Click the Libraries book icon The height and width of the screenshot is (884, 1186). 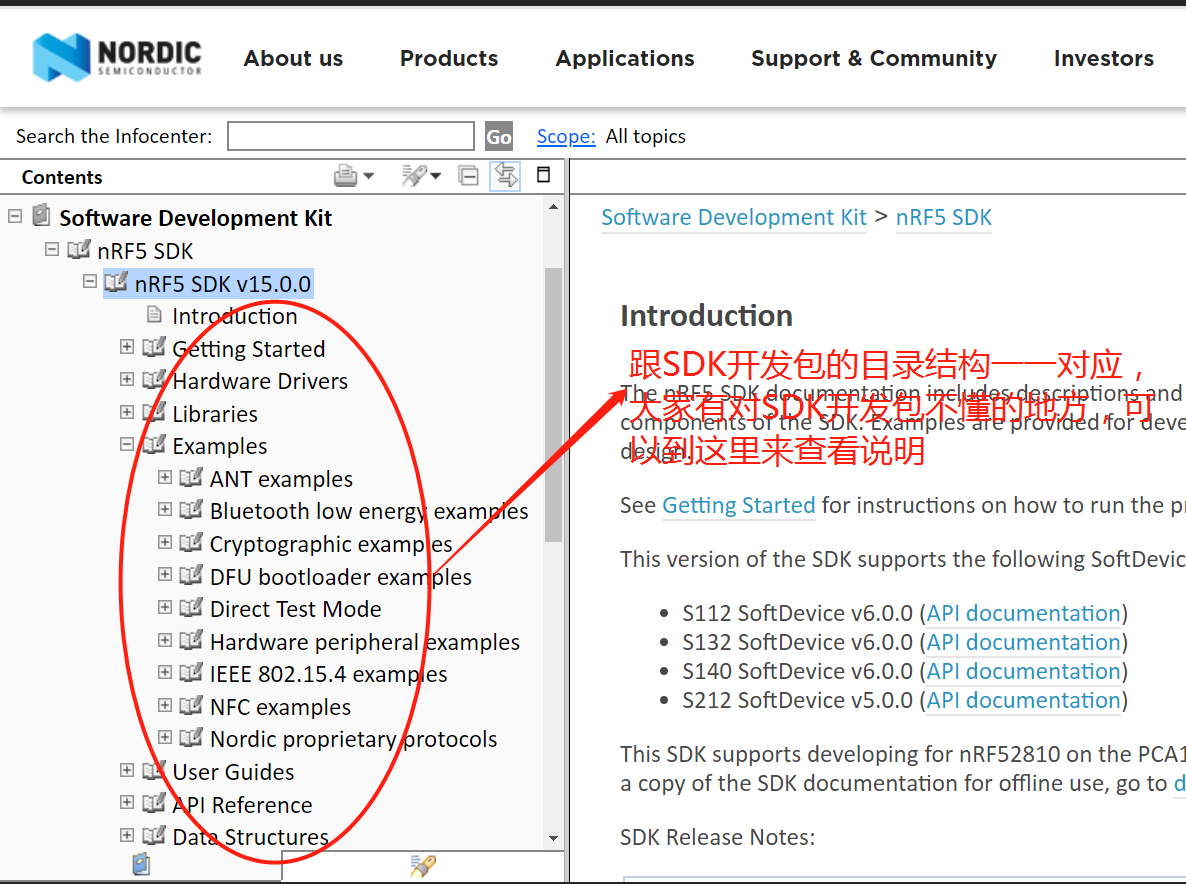[x=154, y=412]
